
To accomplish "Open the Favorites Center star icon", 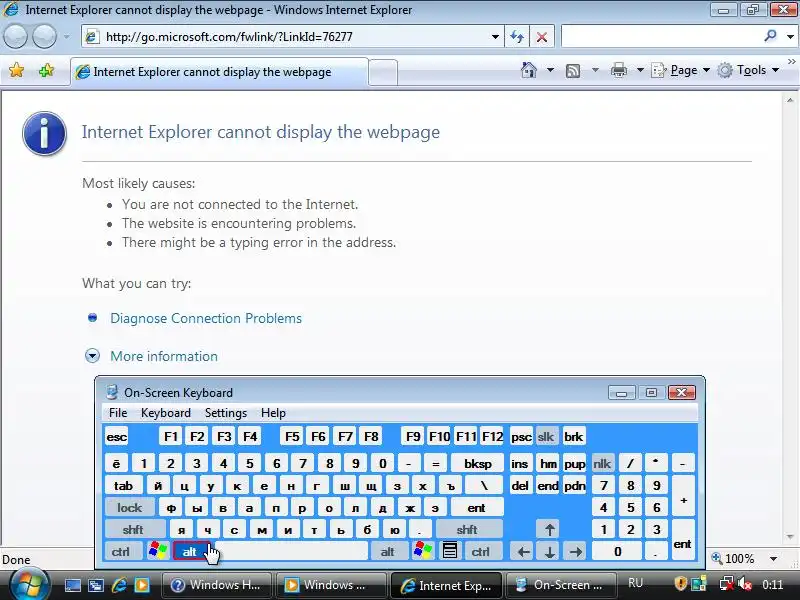I will pos(16,70).
